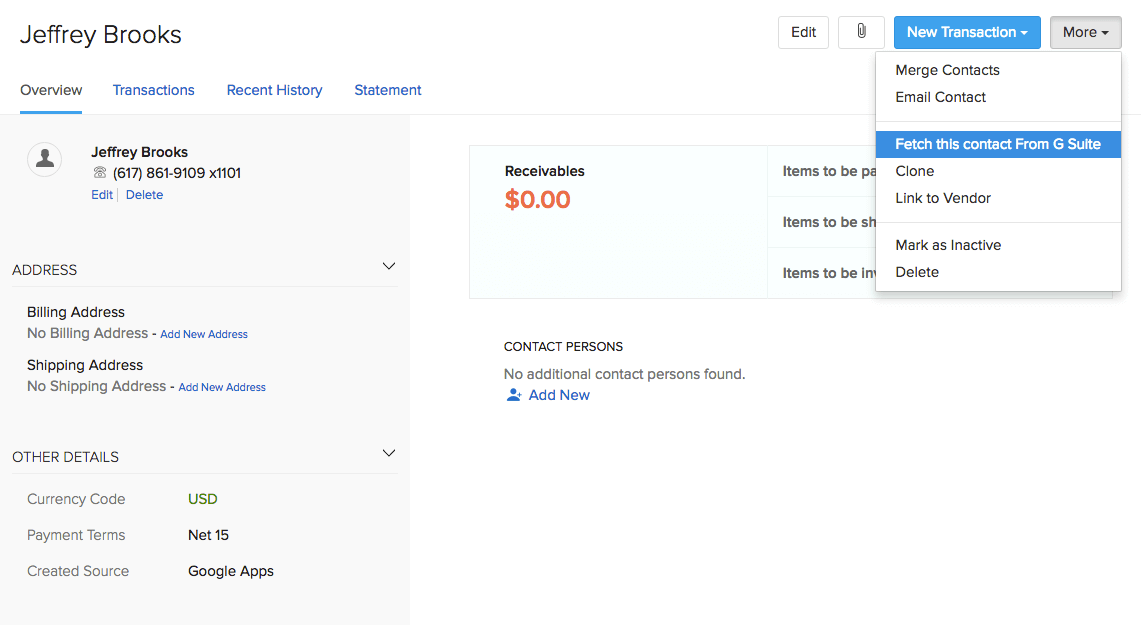The image size is (1141, 625).
Task: Select Email Contact from menu
Action: (940, 97)
